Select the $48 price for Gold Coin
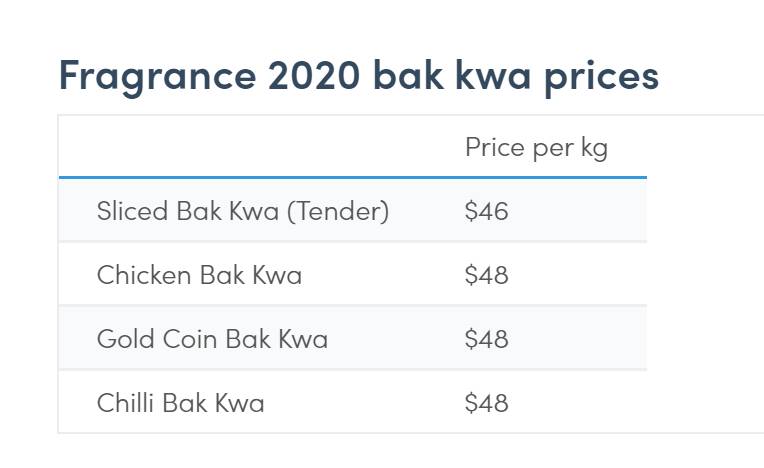764x468 pixels. coord(487,339)
